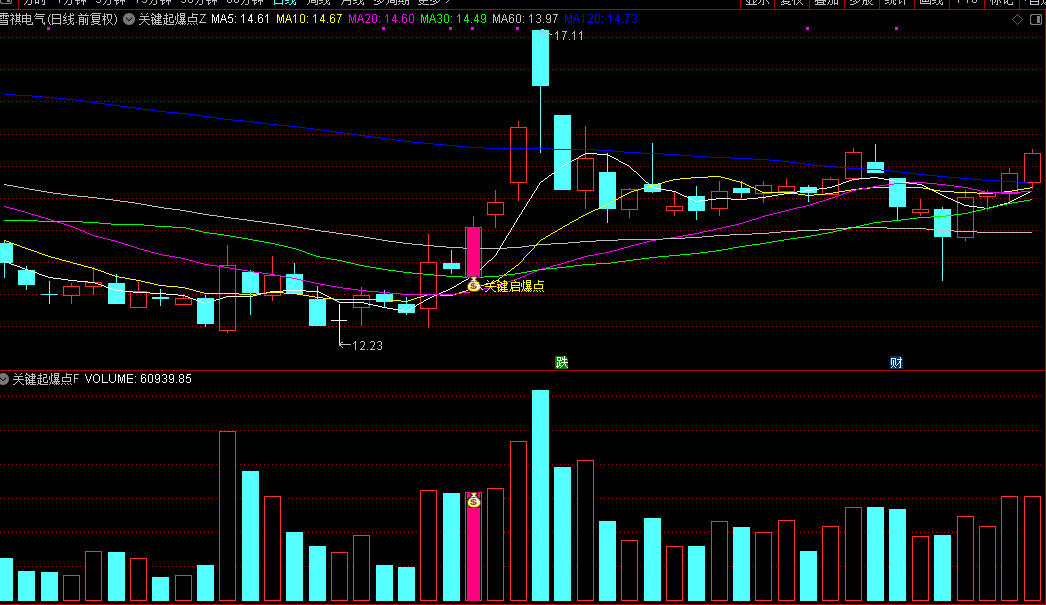Select the MA60: 13.97 label
This screenshot has height=605, width=1046.
point(525,19)
